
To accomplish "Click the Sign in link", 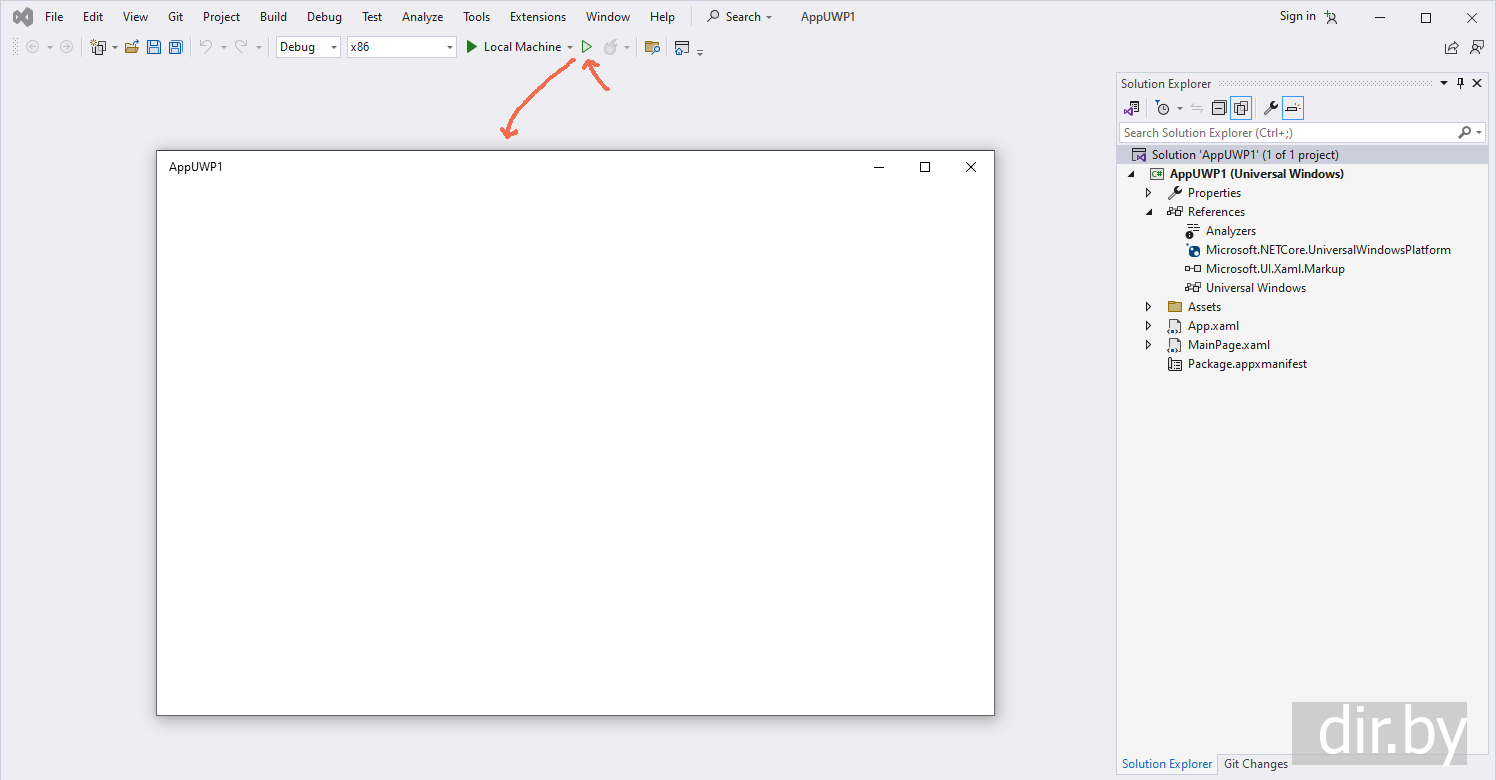I will click(1297, 16).
